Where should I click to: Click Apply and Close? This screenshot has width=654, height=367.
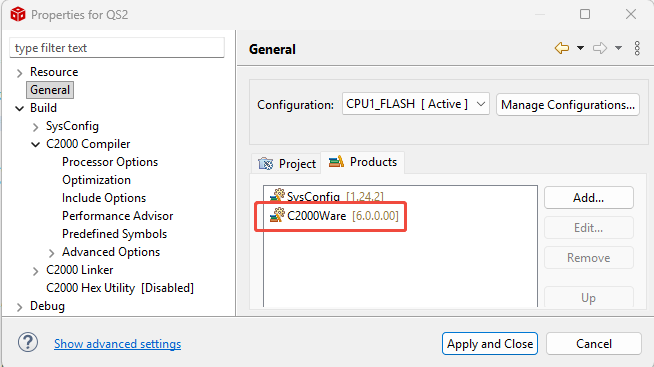coord(490,344)
